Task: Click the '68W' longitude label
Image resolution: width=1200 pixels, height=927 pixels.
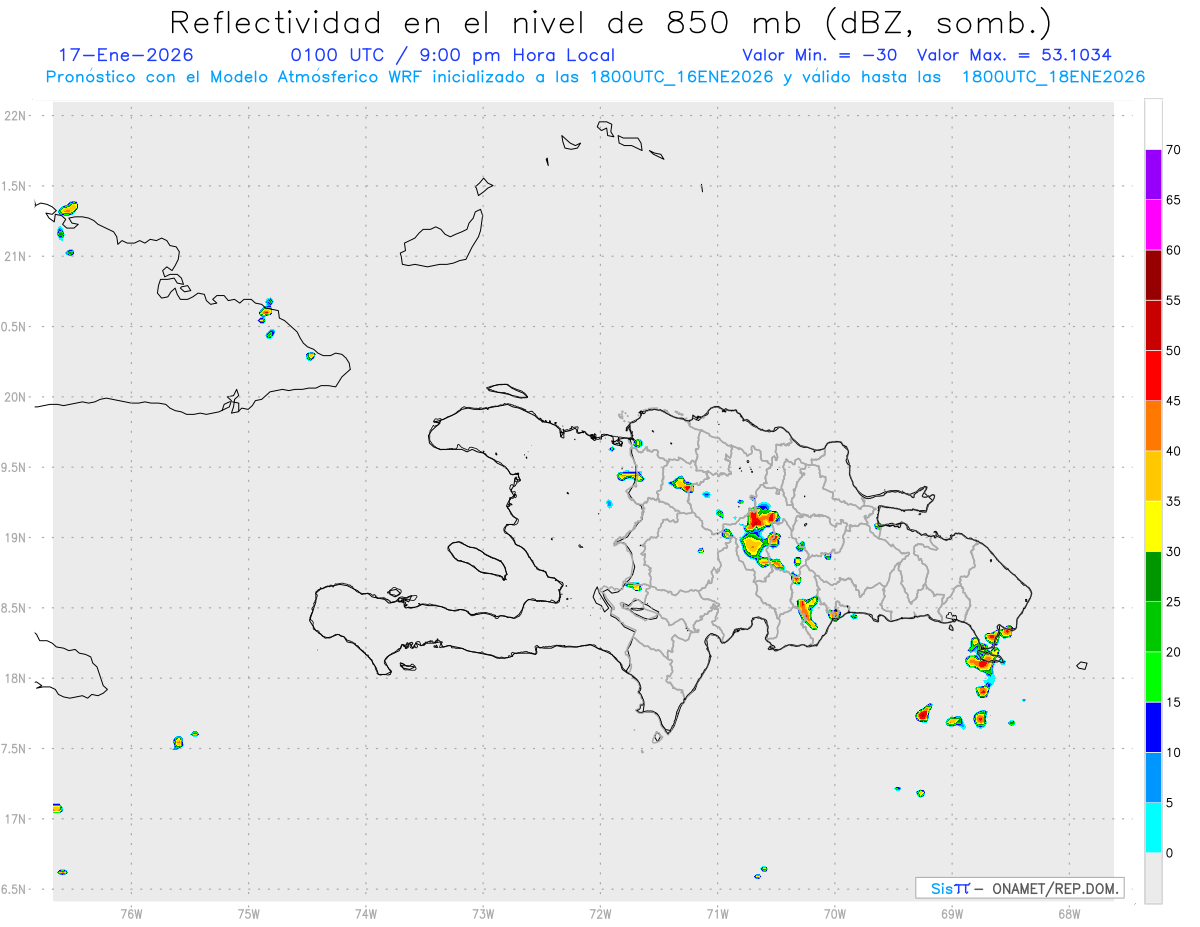Action: (1069, 914)
